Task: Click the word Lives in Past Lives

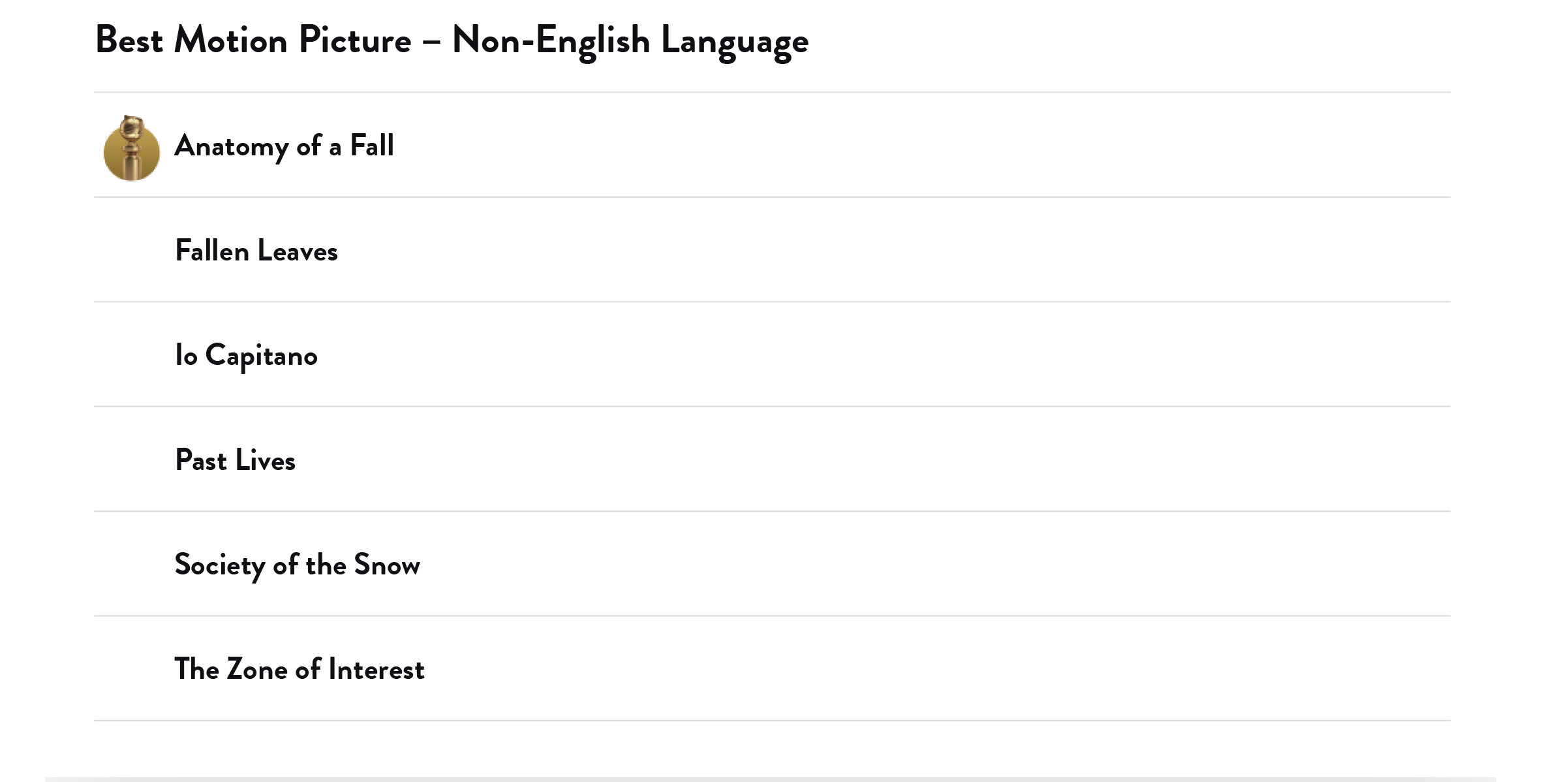Action: (265, 460)
